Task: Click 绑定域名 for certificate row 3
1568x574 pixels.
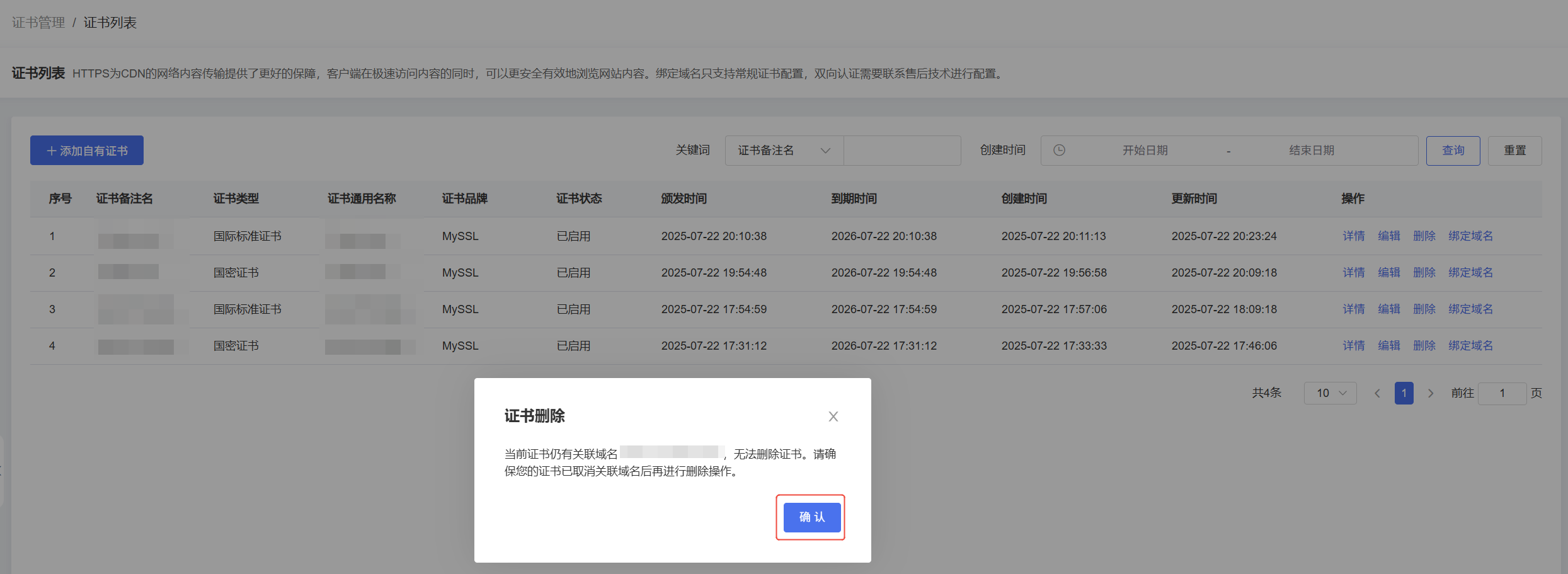Action: pyautogui.click(x=1470, y=309)
